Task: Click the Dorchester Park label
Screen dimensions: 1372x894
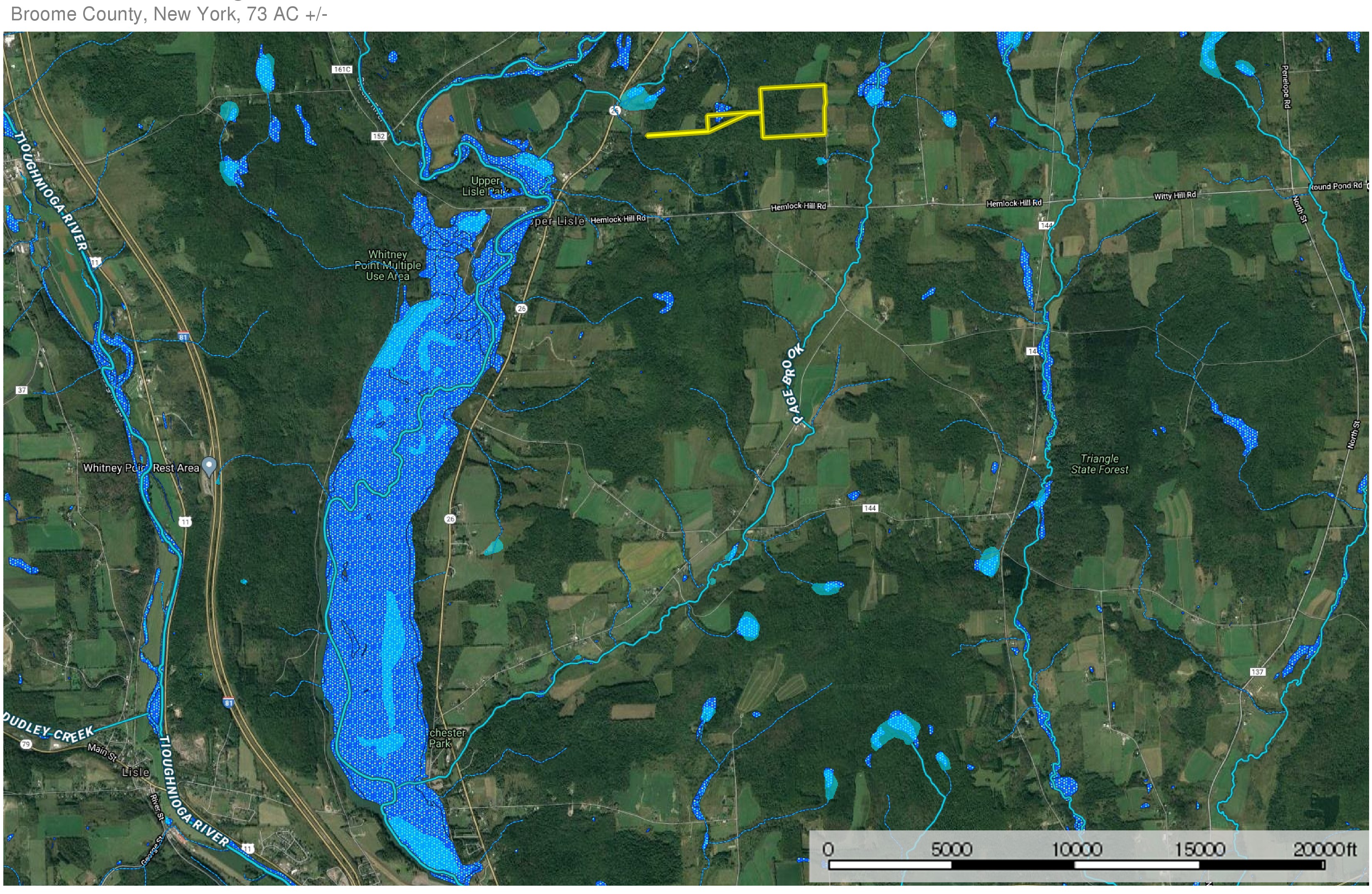Action: click(447, 738)
